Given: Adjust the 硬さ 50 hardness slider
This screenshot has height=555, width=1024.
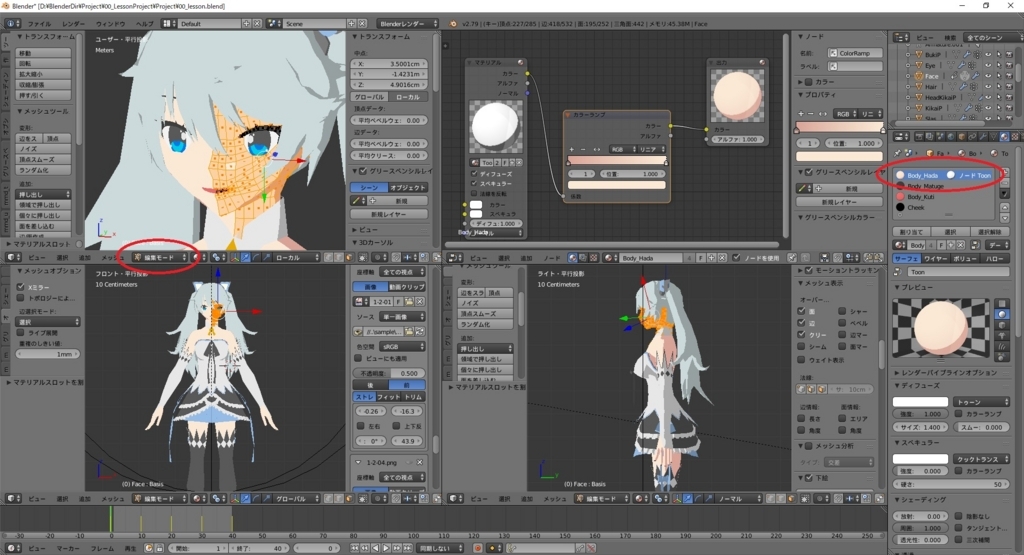Looking at the screenshot, I should point(951,484).
